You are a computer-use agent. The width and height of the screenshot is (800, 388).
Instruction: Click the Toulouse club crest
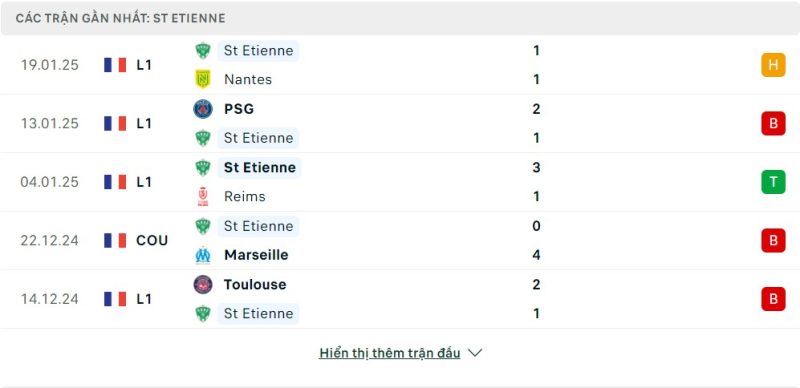coord(203,284)
